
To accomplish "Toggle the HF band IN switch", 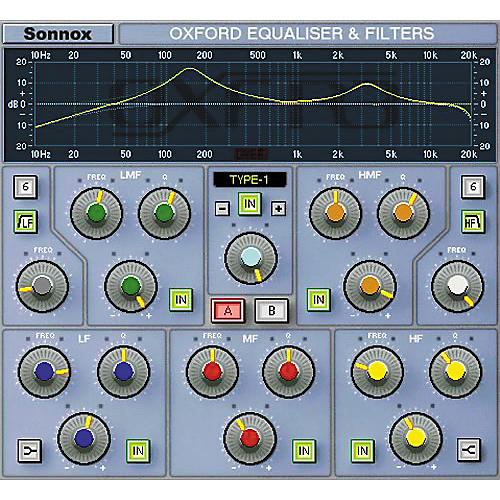I will pos(362,451).
